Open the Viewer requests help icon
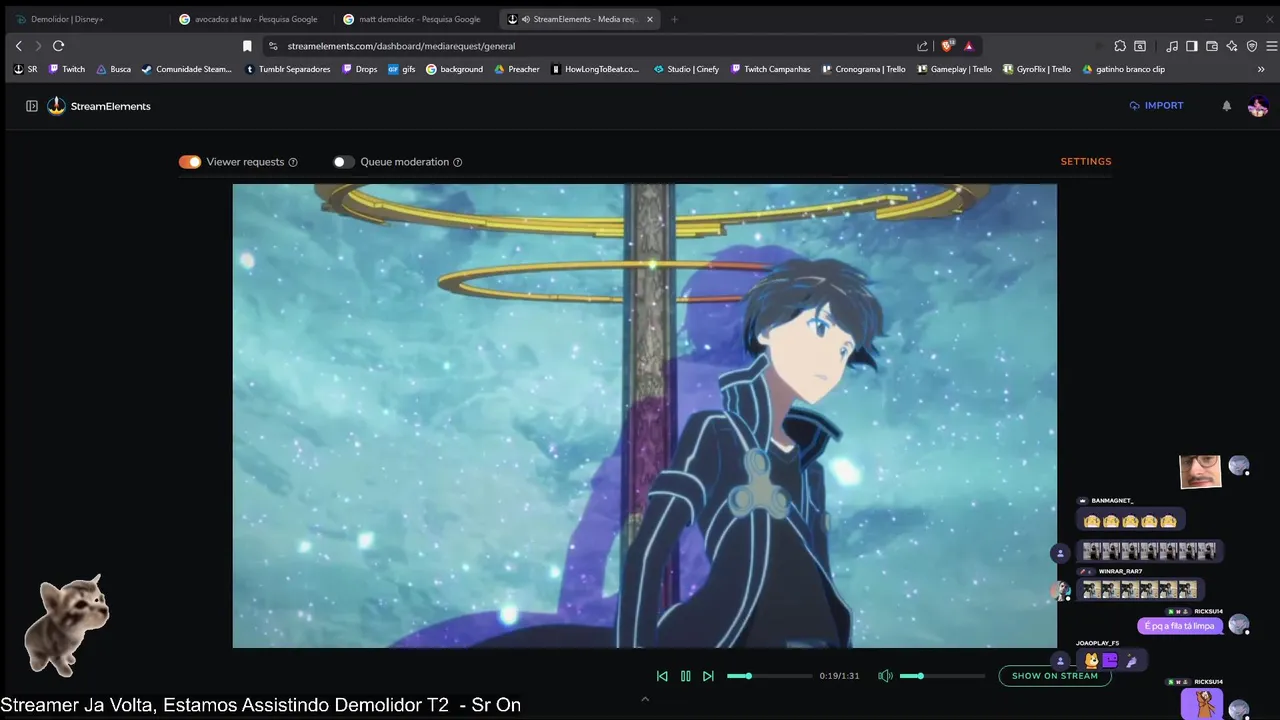This screenshot has width=1280, height=720. point(293,162)
